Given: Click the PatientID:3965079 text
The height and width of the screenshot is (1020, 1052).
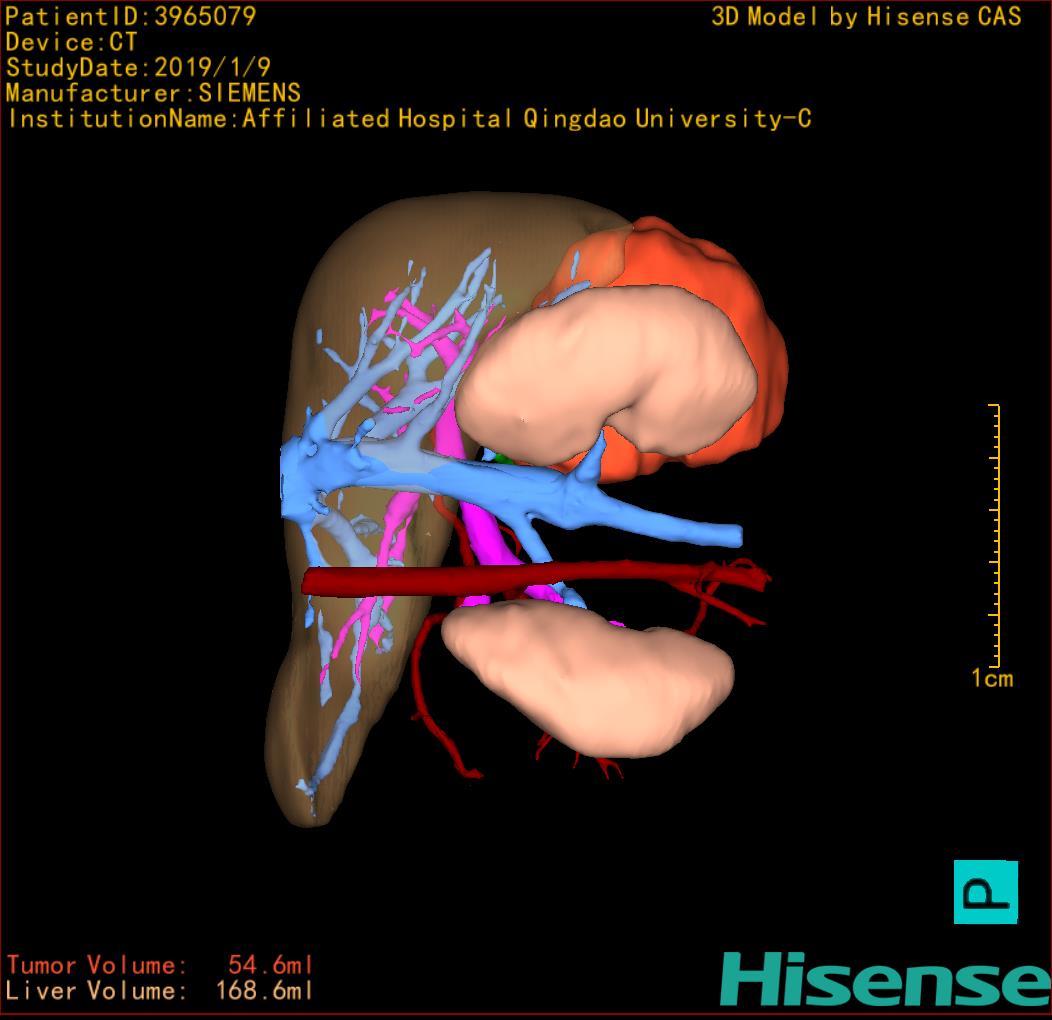Looking at the screenshot, I should pyautogui.click(x=131, y=16).
